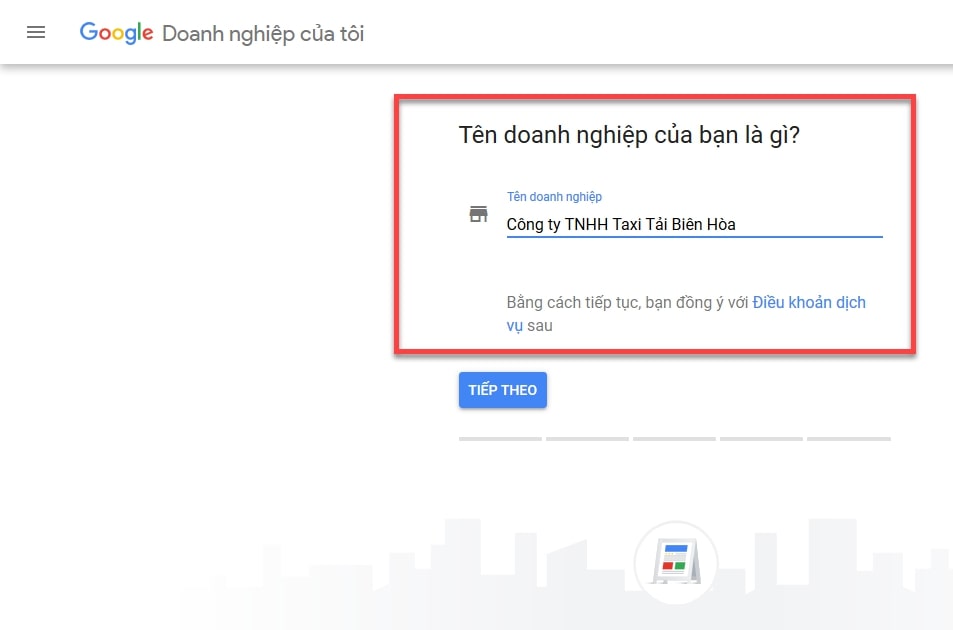The image size is (953, 630).
Task: Click the heading Tên doanh nghiệp của bạn là gì?
Action: pyautogui.click(x=629, y=135)
